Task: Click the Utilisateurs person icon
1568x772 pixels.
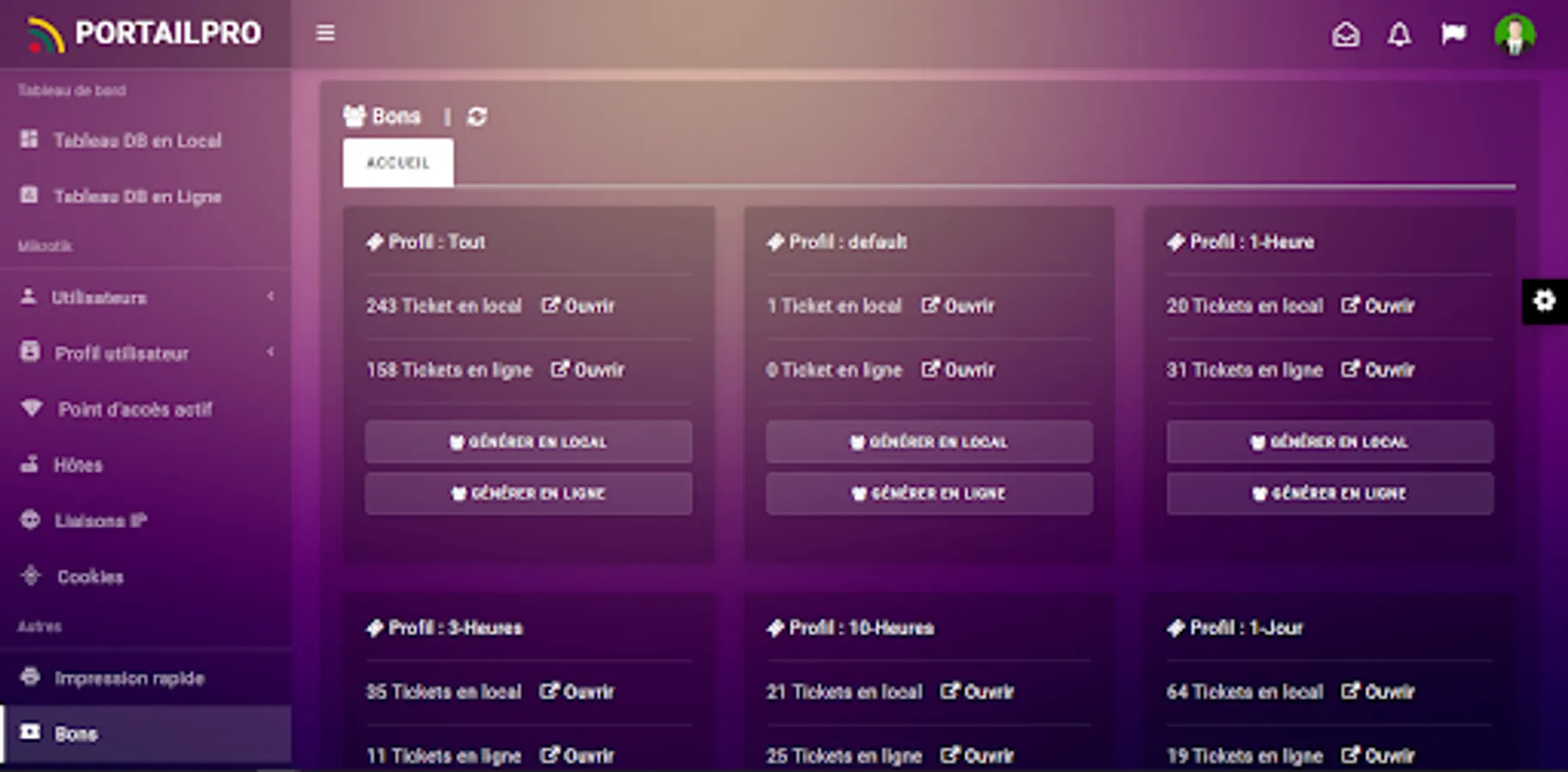Action: click(28, 296)
